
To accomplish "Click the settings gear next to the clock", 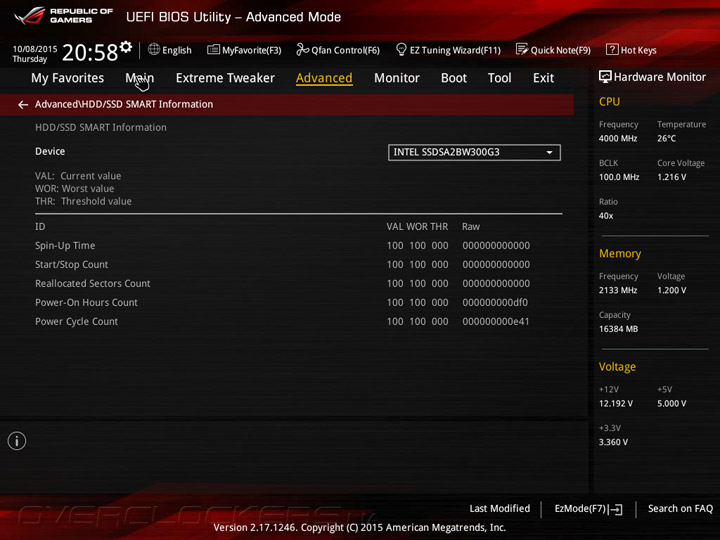I will [126, 47].
